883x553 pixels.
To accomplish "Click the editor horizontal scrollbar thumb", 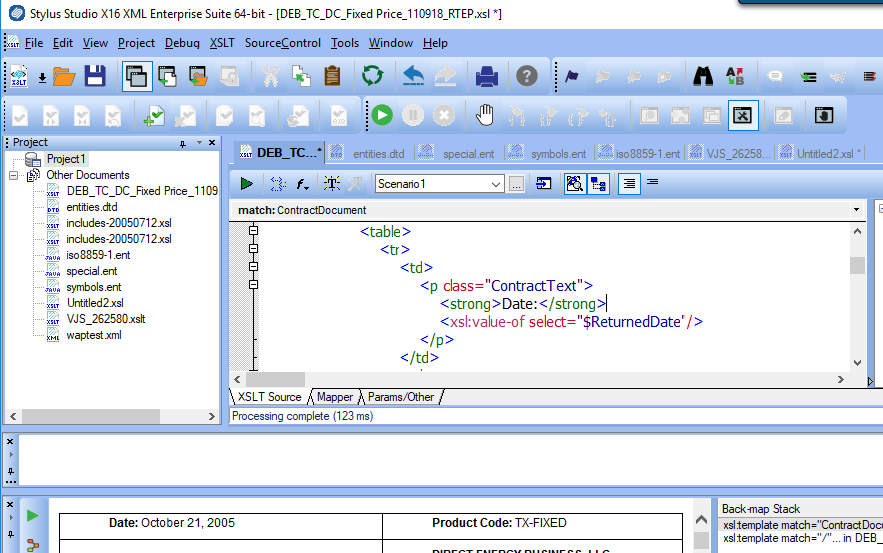I will pyautogui.click(x=274, y=380).
